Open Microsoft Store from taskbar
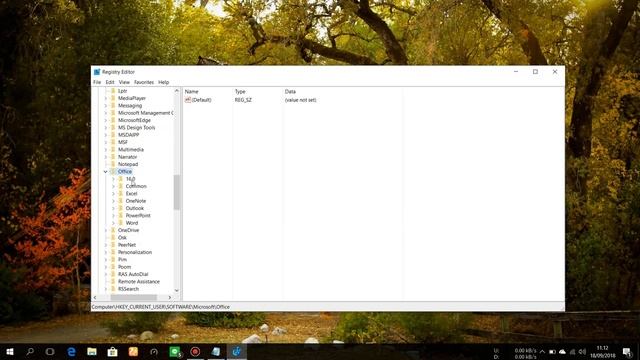640x360 pixels. coord(113,351)
